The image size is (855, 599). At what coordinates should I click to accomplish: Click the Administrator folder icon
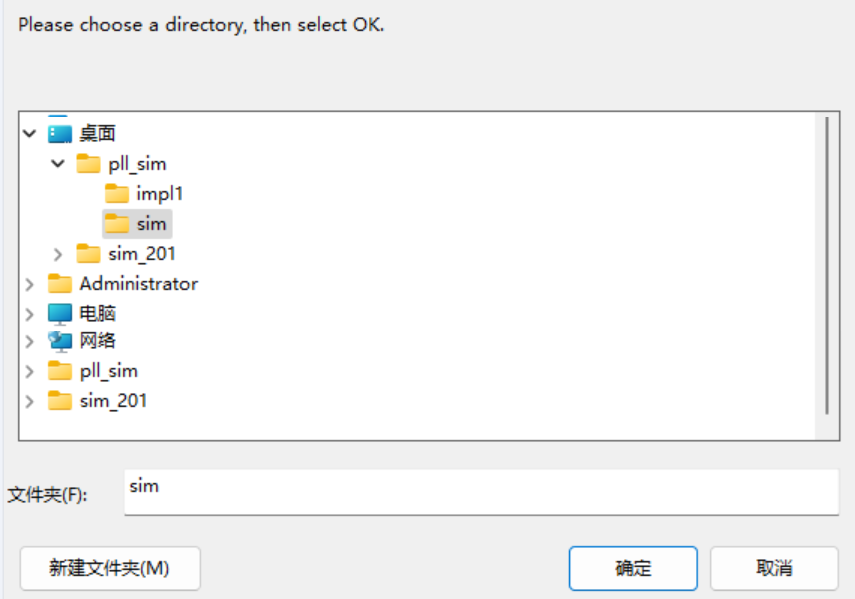59,283
